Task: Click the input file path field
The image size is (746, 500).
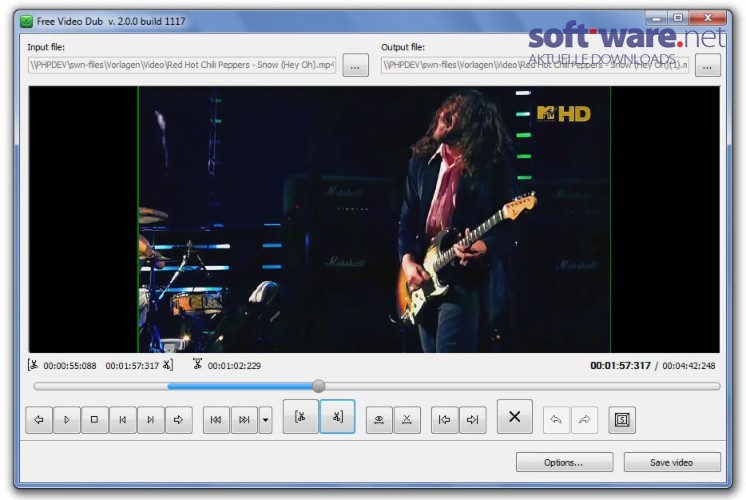Action: 182,65
